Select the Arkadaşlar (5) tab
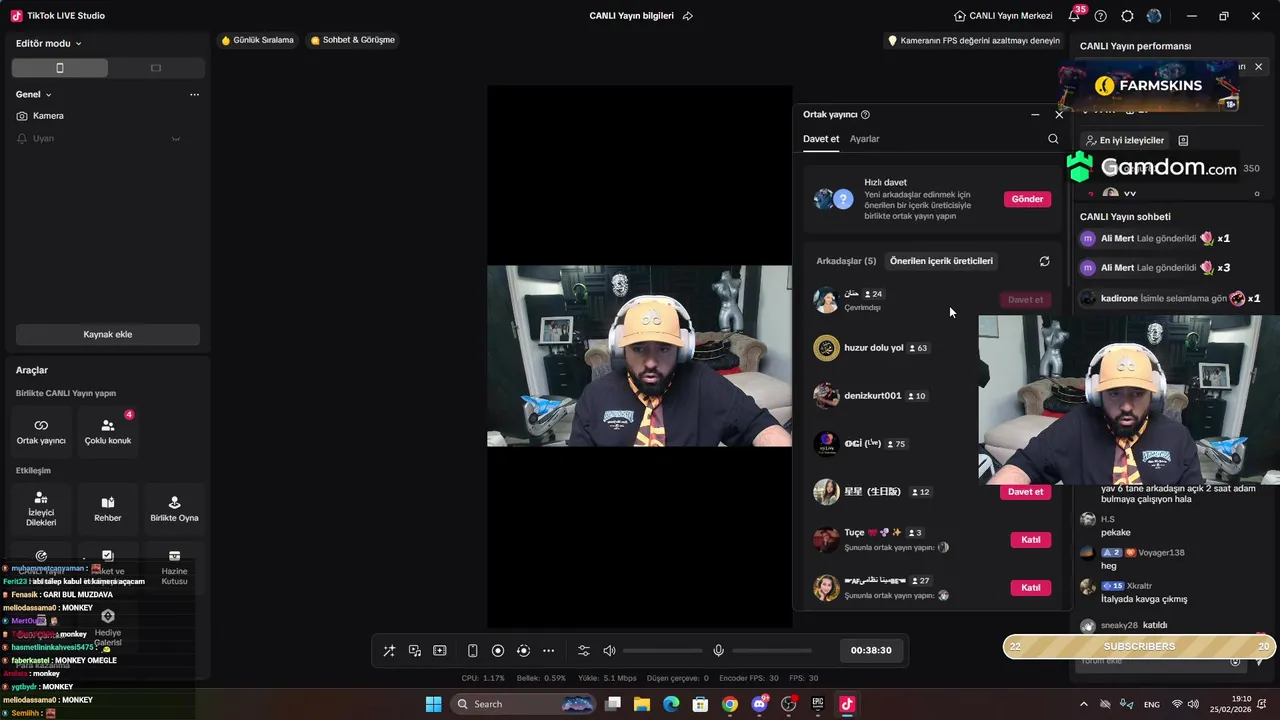The width and height of the screenshot is (1280, 720). [846, 261]
